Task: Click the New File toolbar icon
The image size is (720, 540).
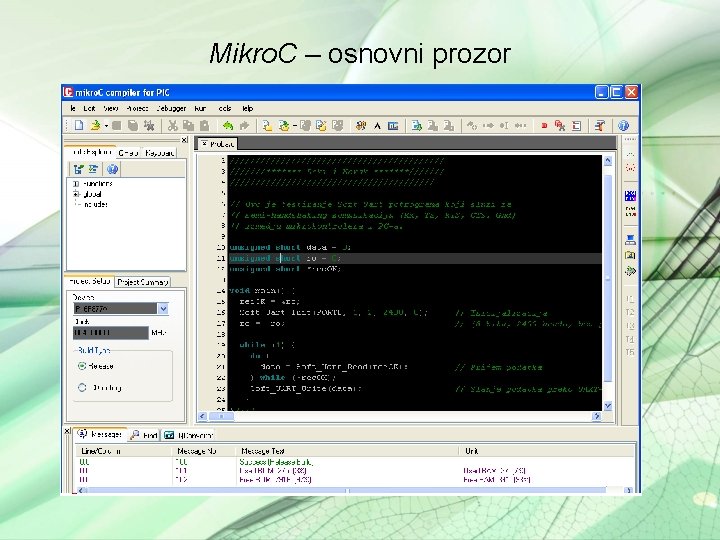Action: [79, 125]
